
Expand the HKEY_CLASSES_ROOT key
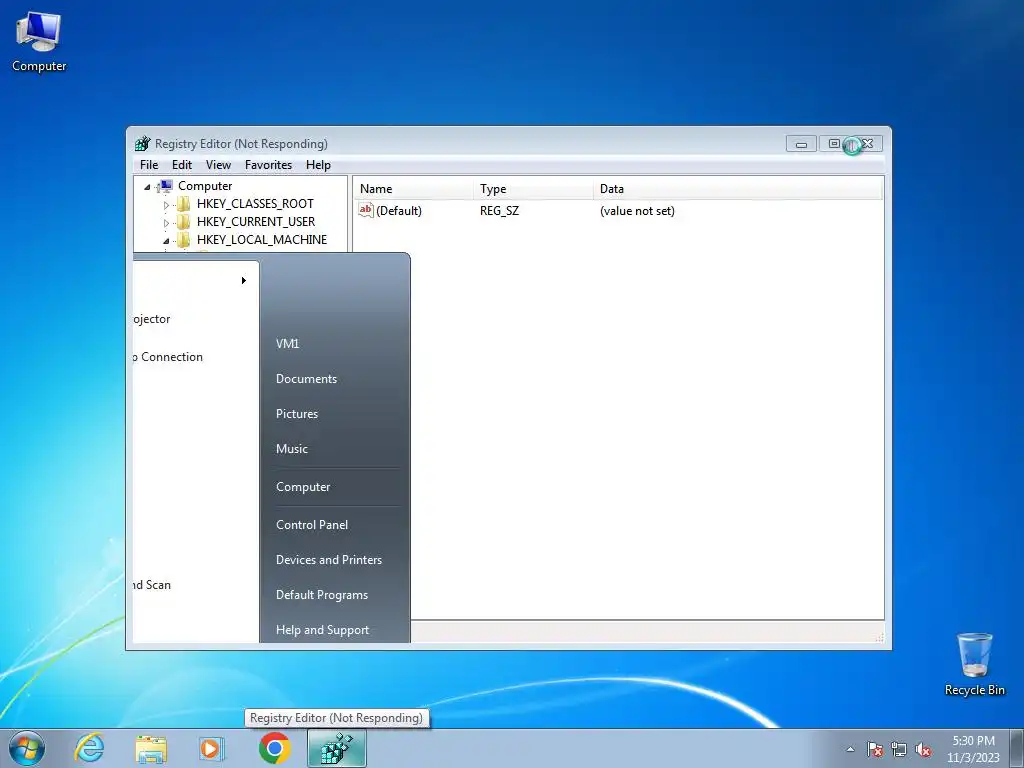pyautogui.click(x=166, y=204)
